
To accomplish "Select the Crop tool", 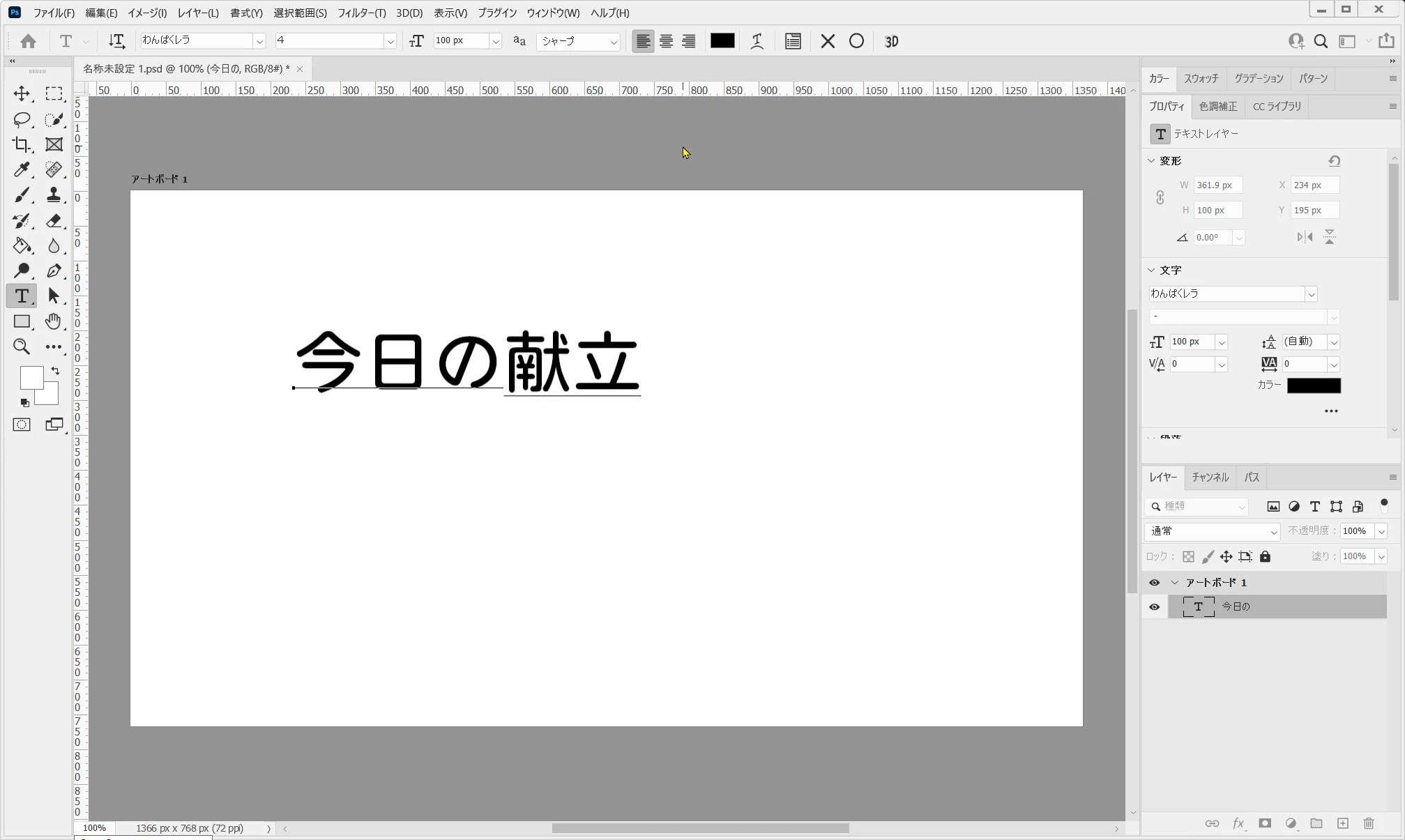I will click(22, 144).
